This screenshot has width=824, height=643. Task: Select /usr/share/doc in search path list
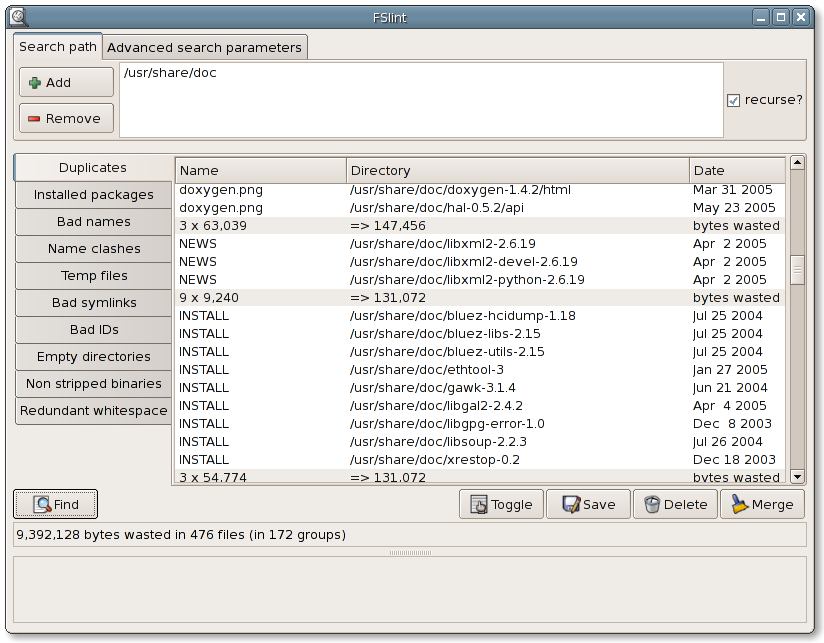[170, 72]
